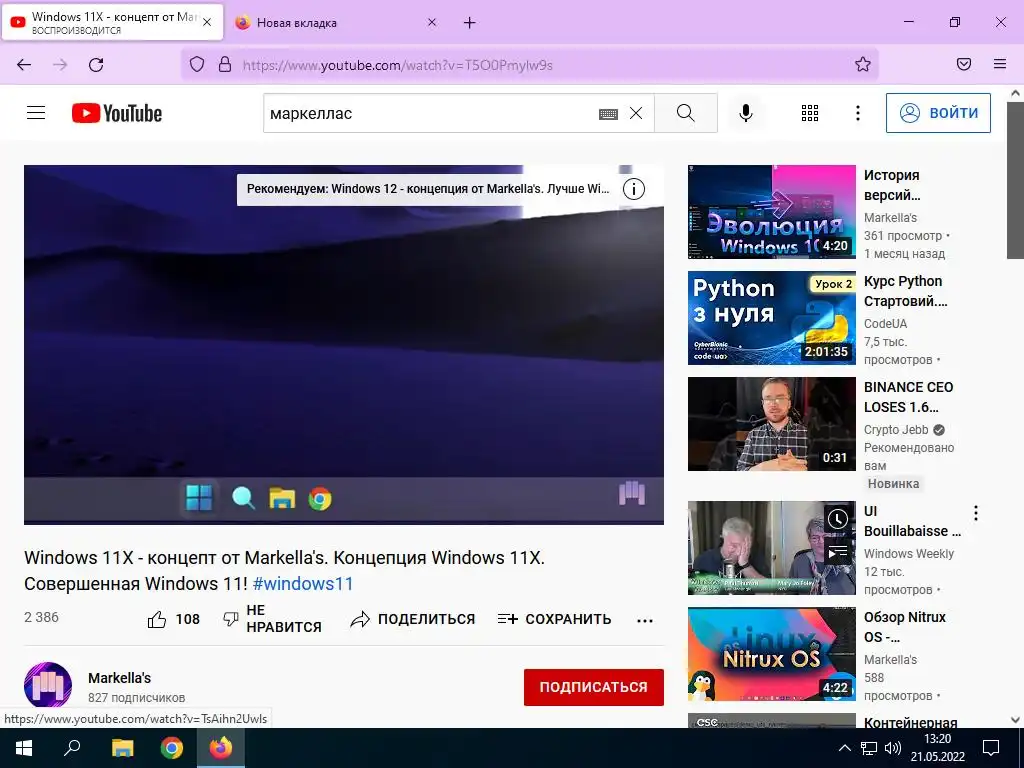1024x768 pixels.
Task: Launch File Explorer from taskbar
Action: (122, 748)
